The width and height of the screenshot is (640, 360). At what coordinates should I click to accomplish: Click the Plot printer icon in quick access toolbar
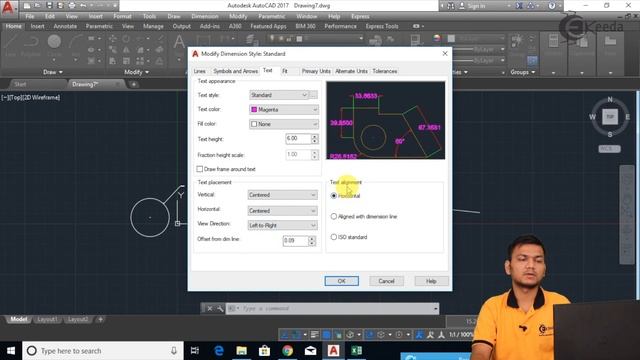tap(72, 6)
